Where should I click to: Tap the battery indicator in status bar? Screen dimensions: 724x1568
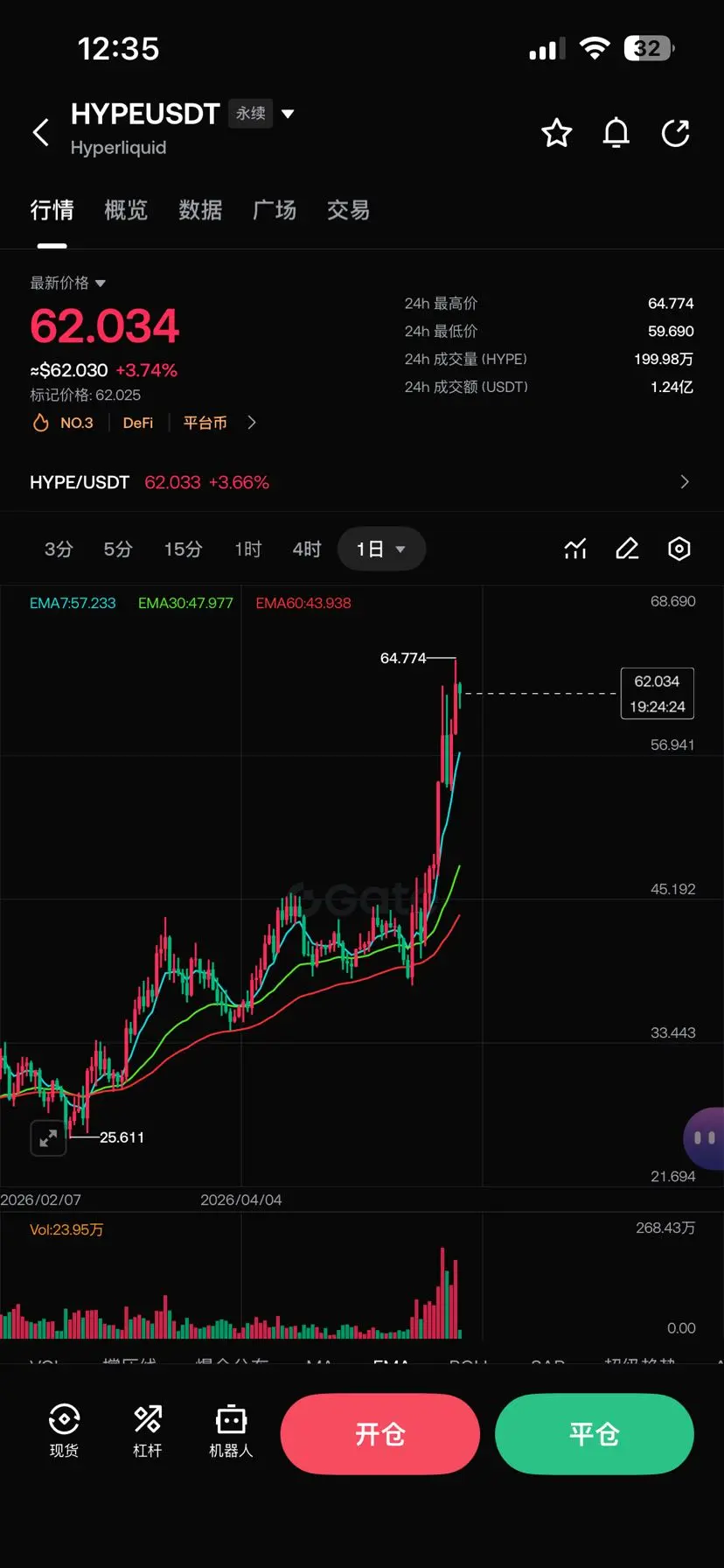point(649,48)
